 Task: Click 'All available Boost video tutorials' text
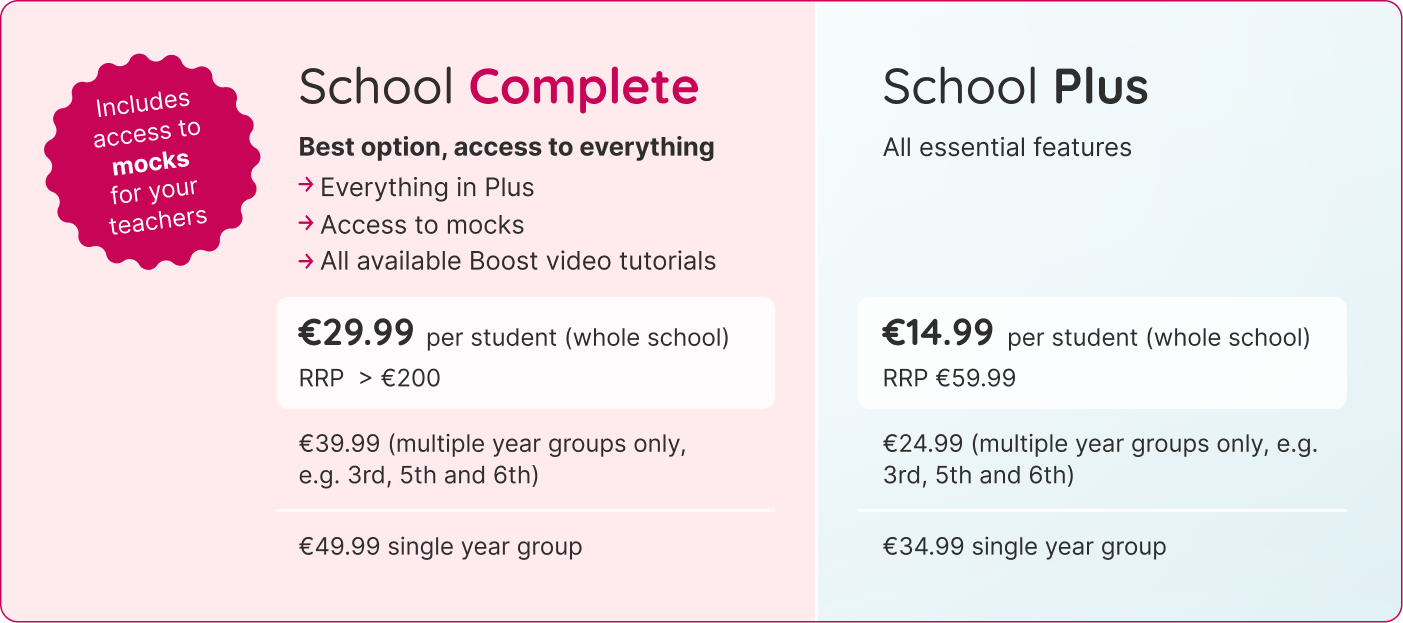coord(518,261)
